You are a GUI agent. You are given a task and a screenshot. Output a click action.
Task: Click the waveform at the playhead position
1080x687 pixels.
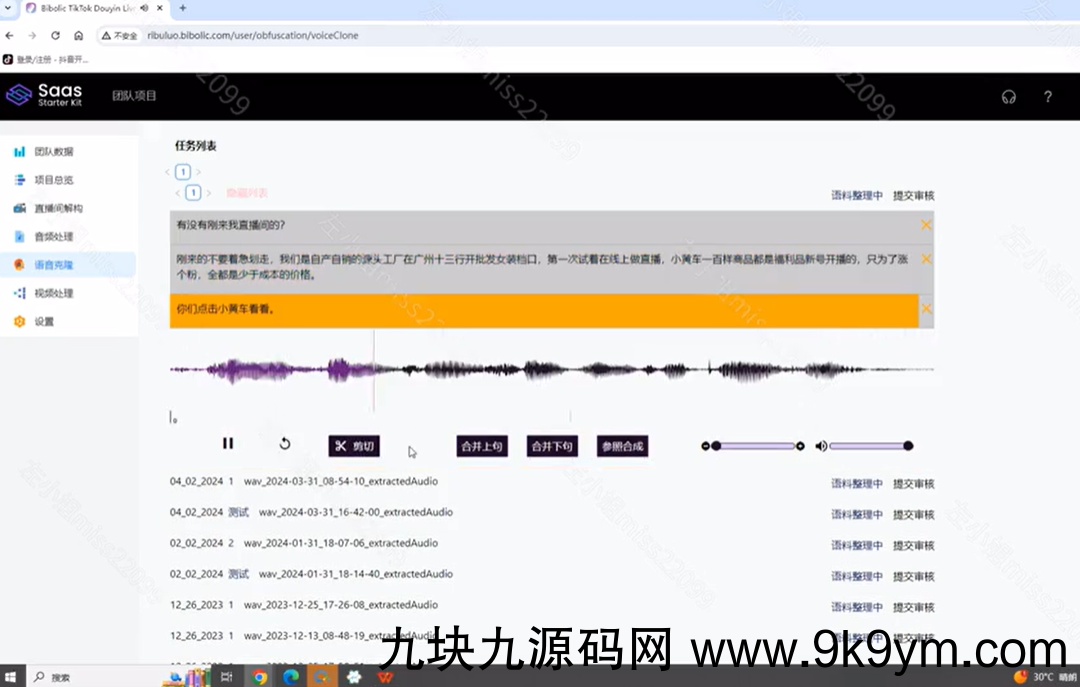pos(375,371)
